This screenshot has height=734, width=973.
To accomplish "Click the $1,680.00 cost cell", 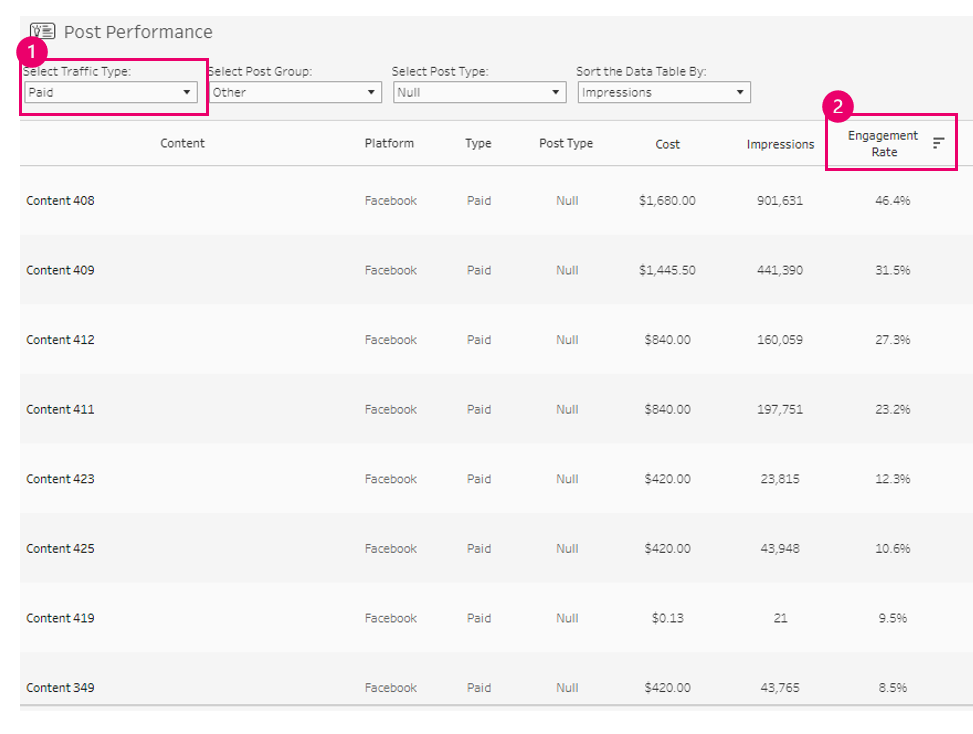I will click(667, 201).
